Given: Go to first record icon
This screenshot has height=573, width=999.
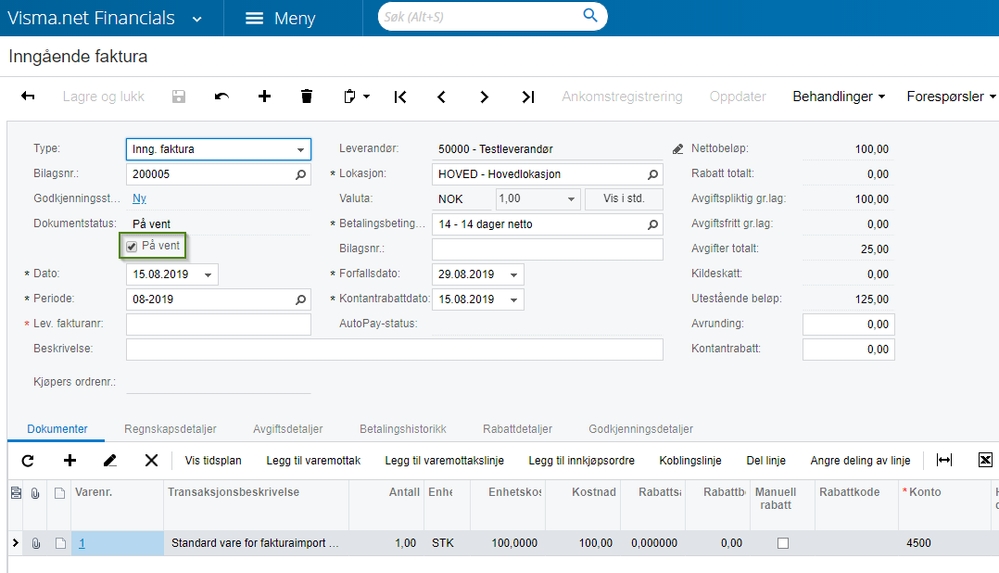Looking at the screenshot, I should 400,97.
